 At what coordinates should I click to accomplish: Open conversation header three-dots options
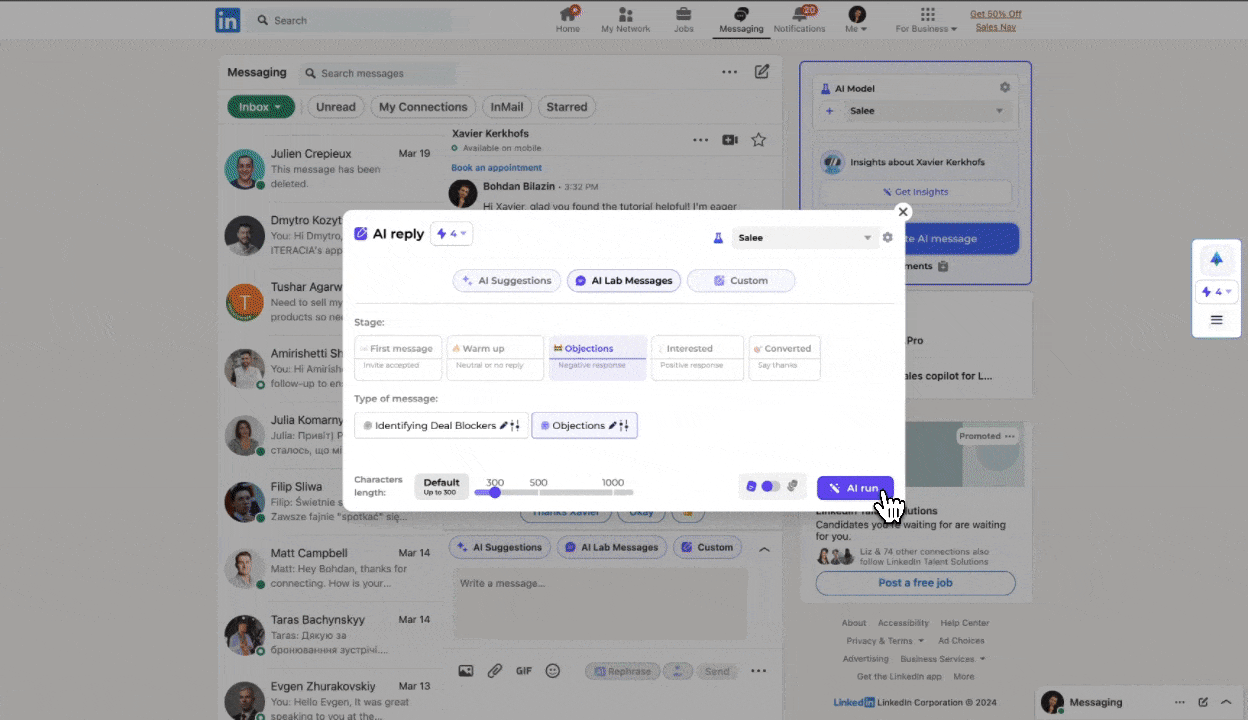(700, 140)
